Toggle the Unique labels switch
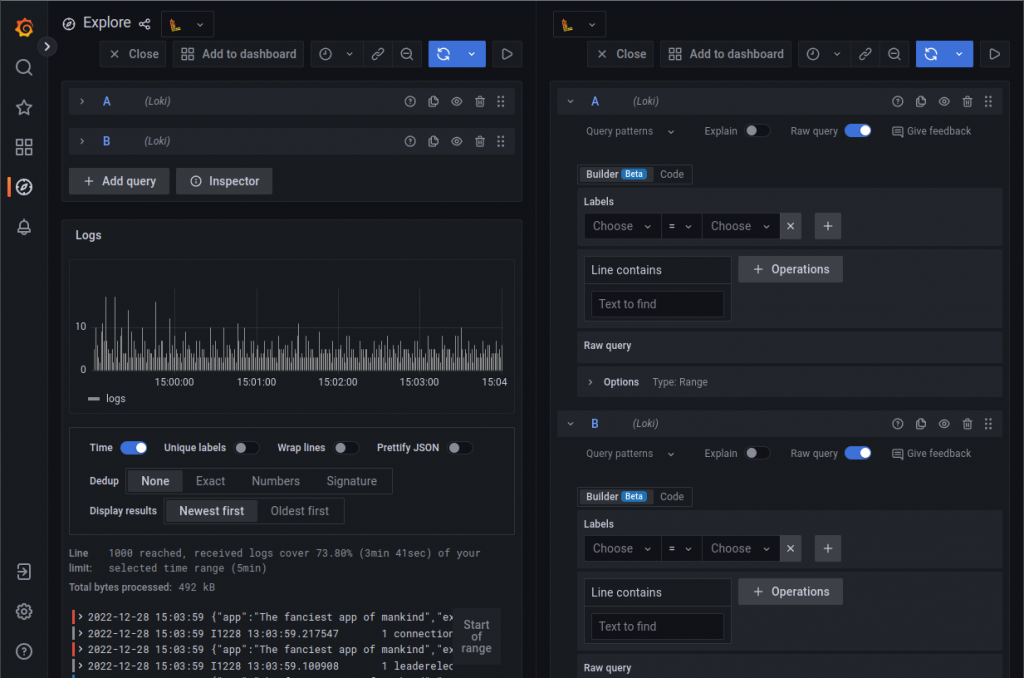Viewport: 1024px width, 678px height. (247, 447)
